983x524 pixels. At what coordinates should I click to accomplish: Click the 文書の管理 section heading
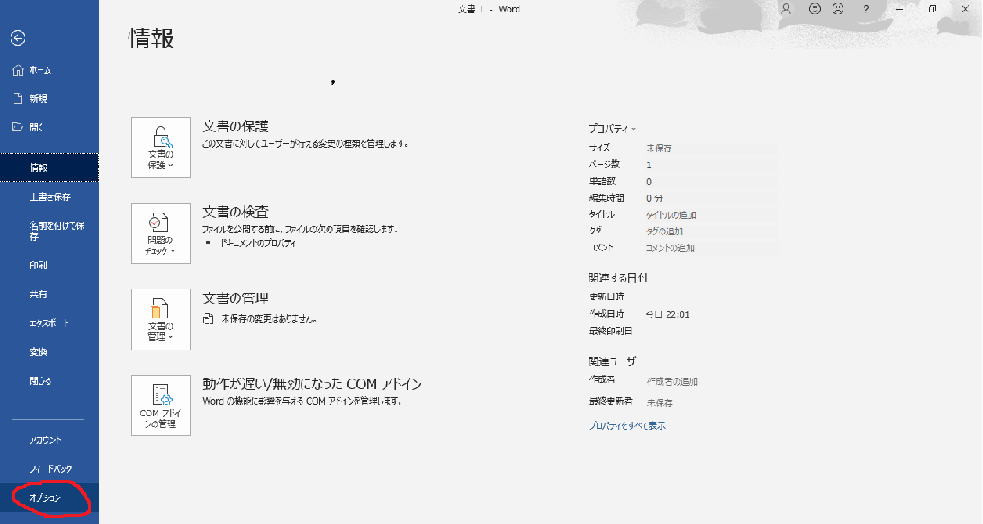[x=236, y=298]
